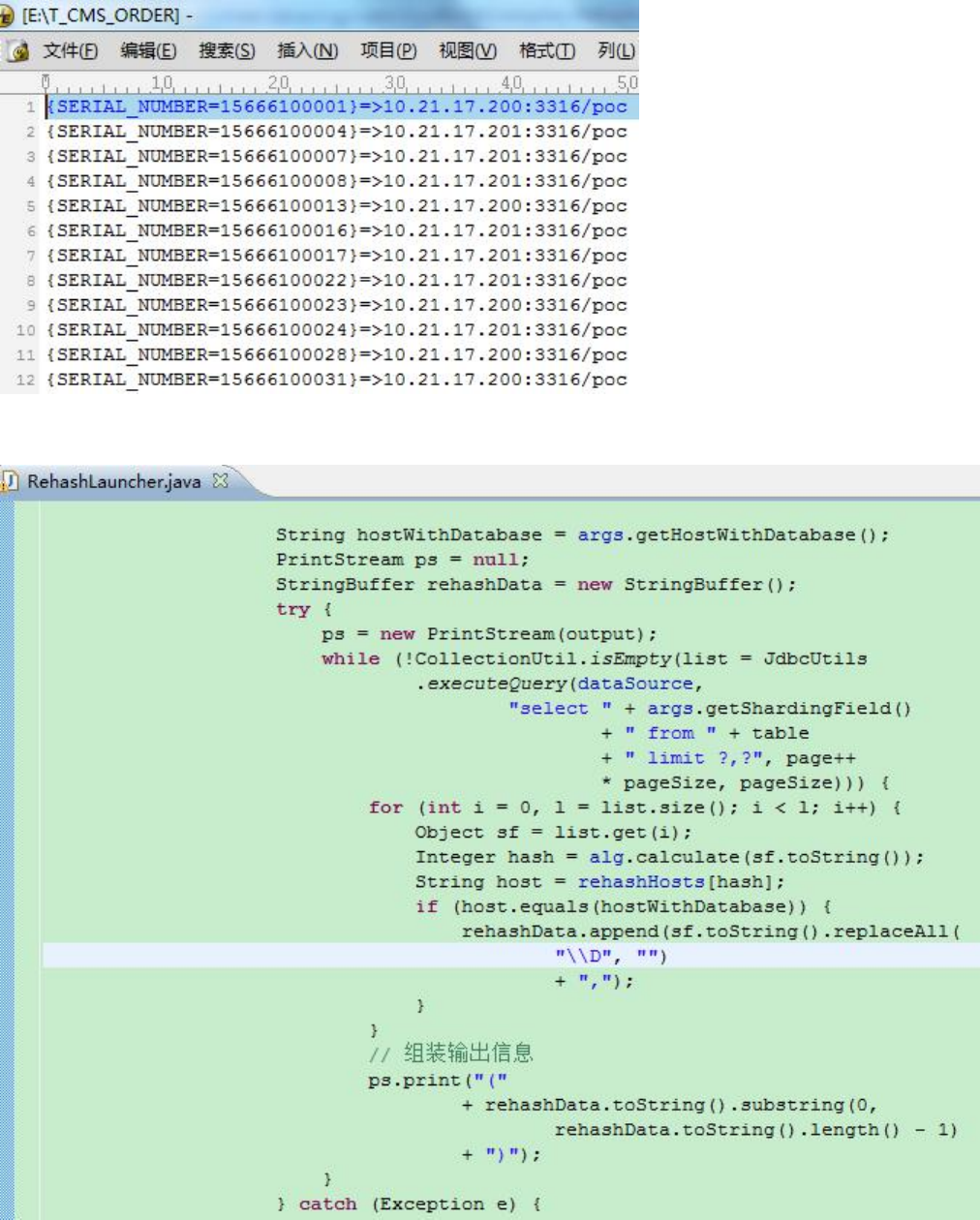
Task: Select line with SERIAL_NUMBER=15666100023
Action: (337, 305)
